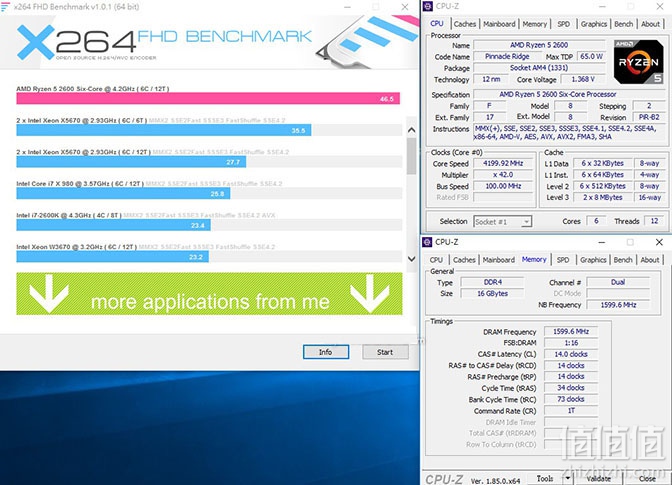Click top CPU-Z window title icon
The height and width of the screenshot is (485, 672).
coord(428,6)
